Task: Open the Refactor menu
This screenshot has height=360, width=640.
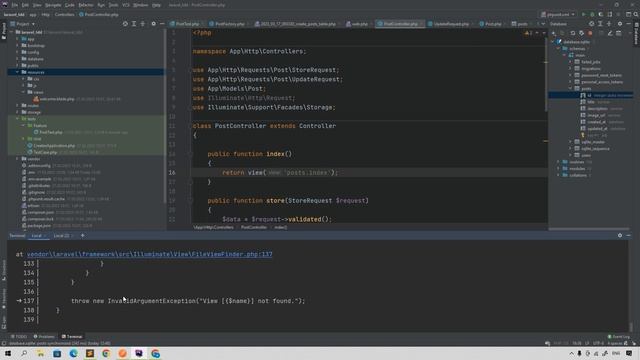Action: point(86,5)
